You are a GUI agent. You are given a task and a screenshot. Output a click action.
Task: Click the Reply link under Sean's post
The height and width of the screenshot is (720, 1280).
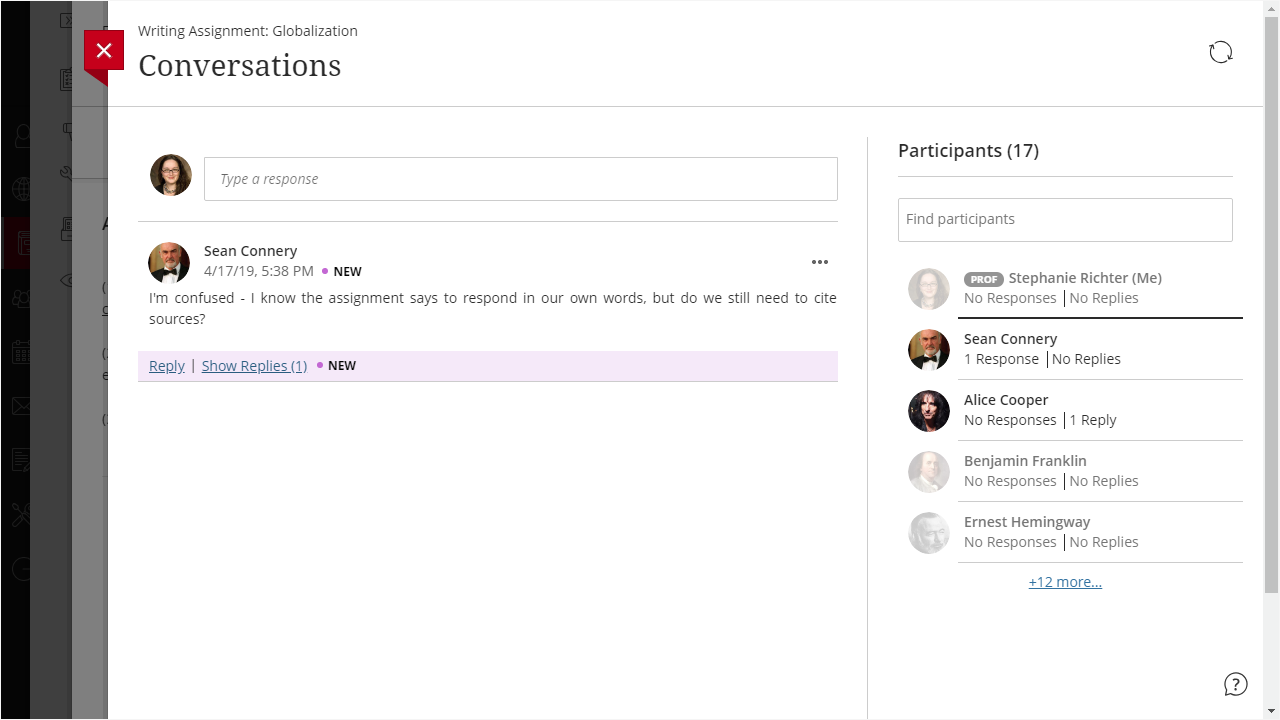[167, 366]
